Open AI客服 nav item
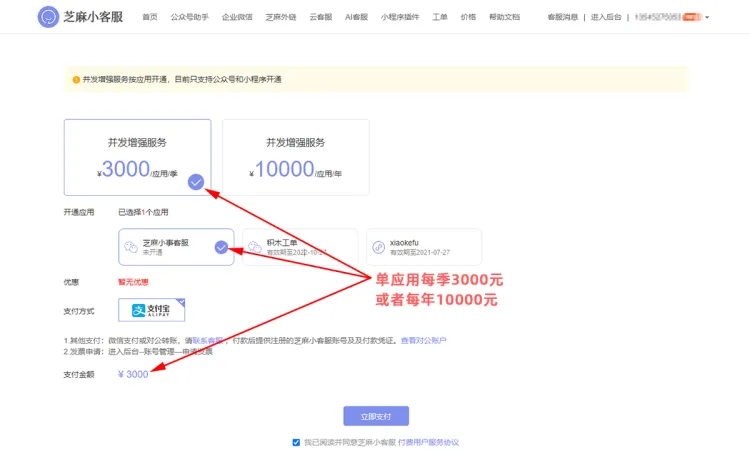The height and width of the screenshot is (469, 750). (356, 17)
